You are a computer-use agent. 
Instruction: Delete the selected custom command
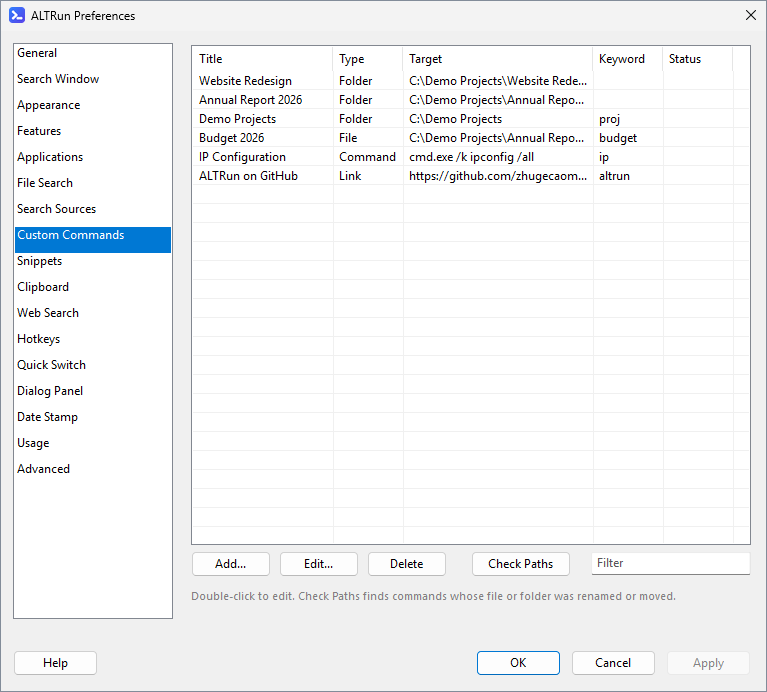(406, 564)
